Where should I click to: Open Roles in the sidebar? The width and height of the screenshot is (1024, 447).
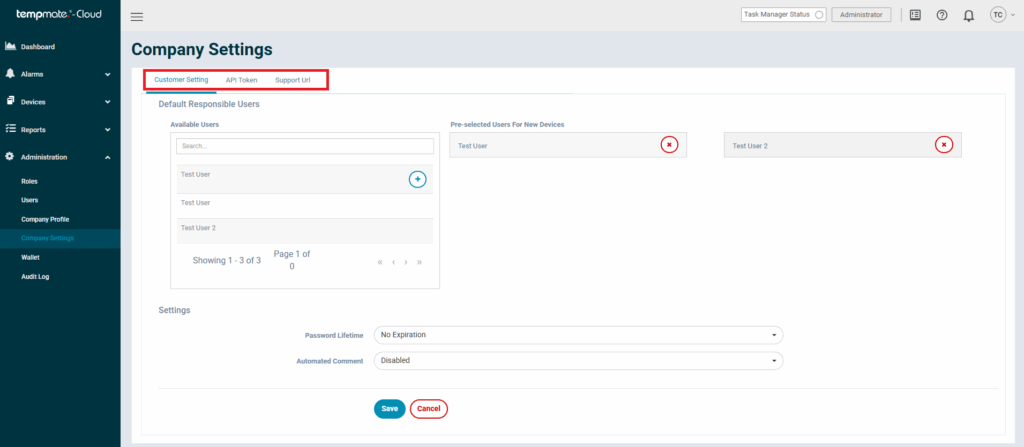point(29,181)
